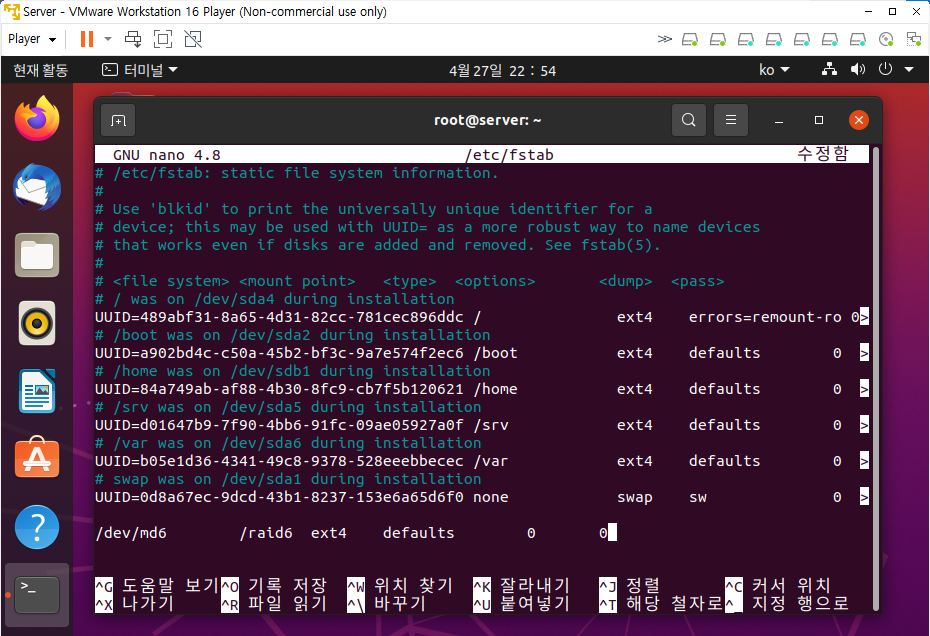Click the /dev/md6 text in fstab
This screenshot has height=636, width=930.
[x=131, y=533]
